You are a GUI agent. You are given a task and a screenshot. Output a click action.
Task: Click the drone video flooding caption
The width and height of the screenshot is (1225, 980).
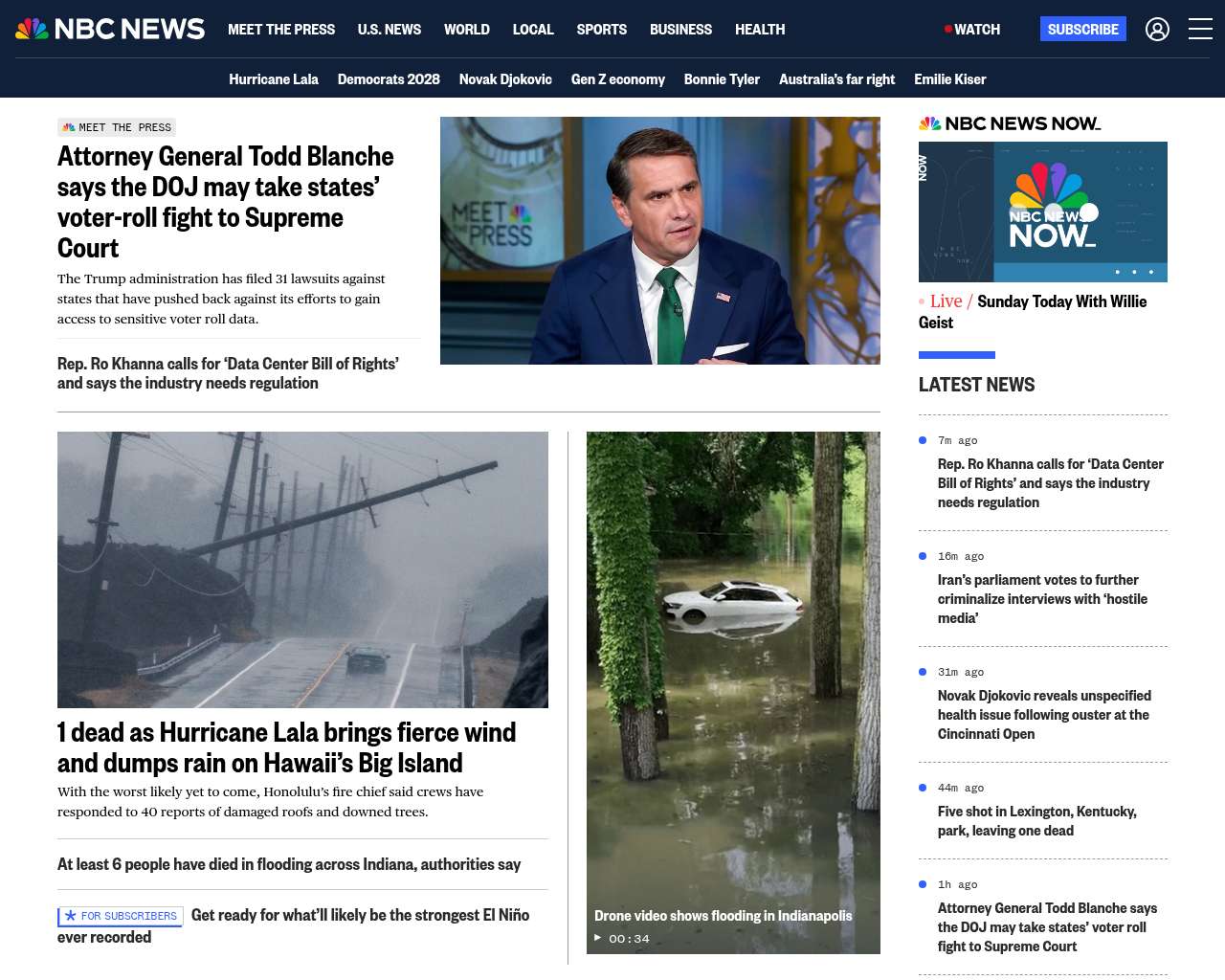click(724, 916)
